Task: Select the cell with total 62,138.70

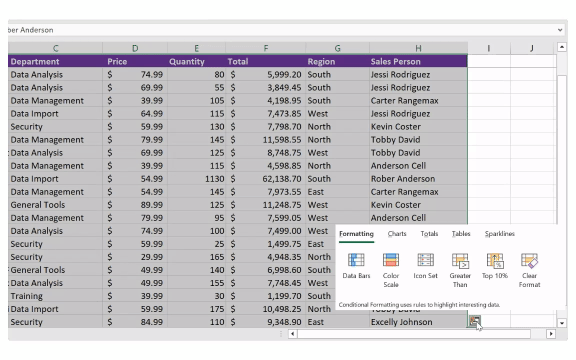Action: pyautogui.click(x=266, y=179)
